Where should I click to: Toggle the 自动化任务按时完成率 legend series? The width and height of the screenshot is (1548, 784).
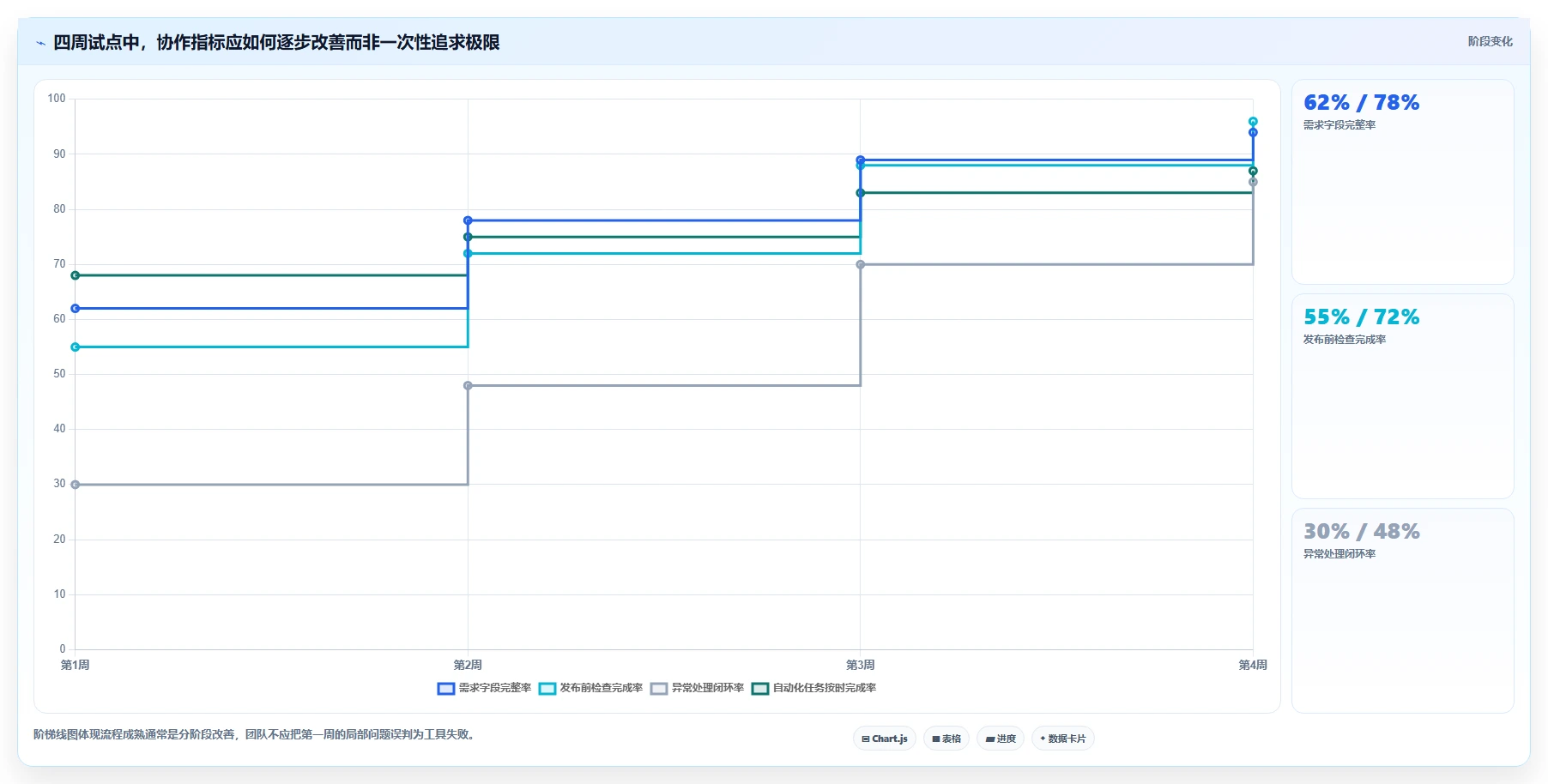click(x=813, y=688)
